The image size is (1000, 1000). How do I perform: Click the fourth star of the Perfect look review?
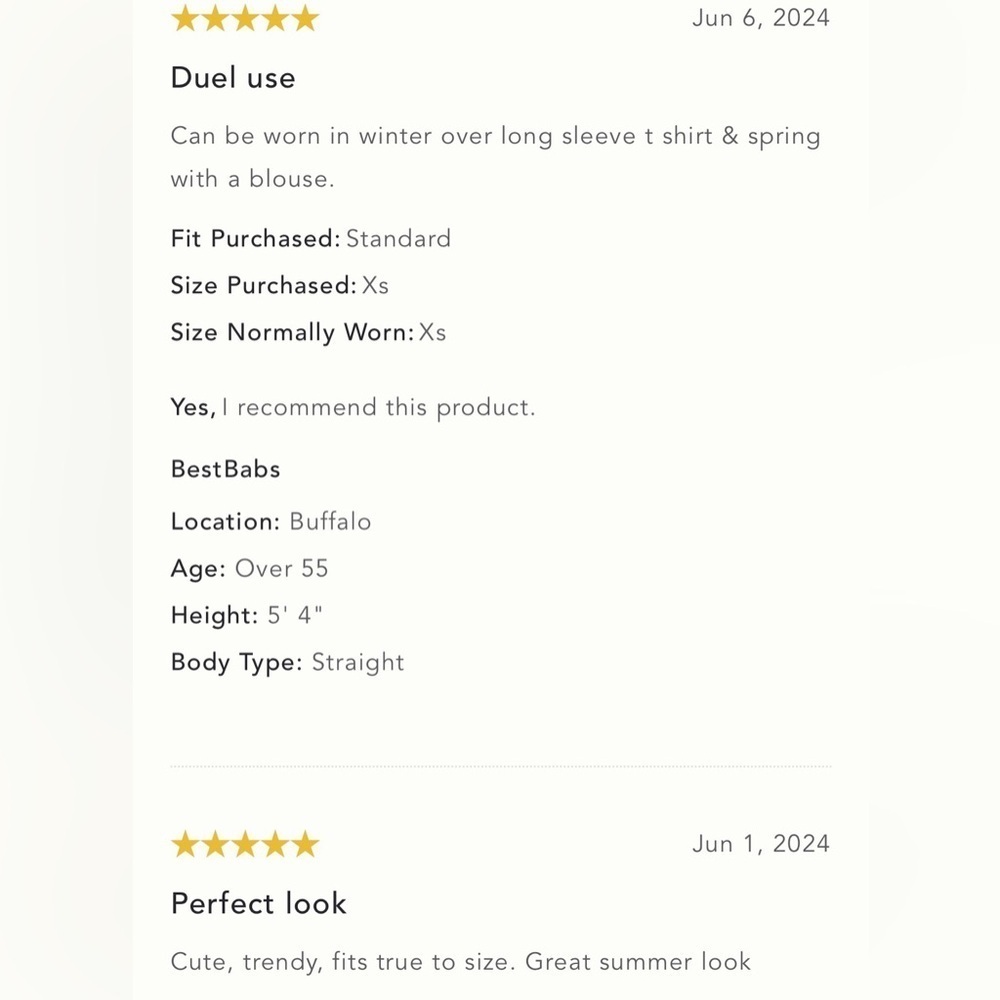(x=275, y=844)
